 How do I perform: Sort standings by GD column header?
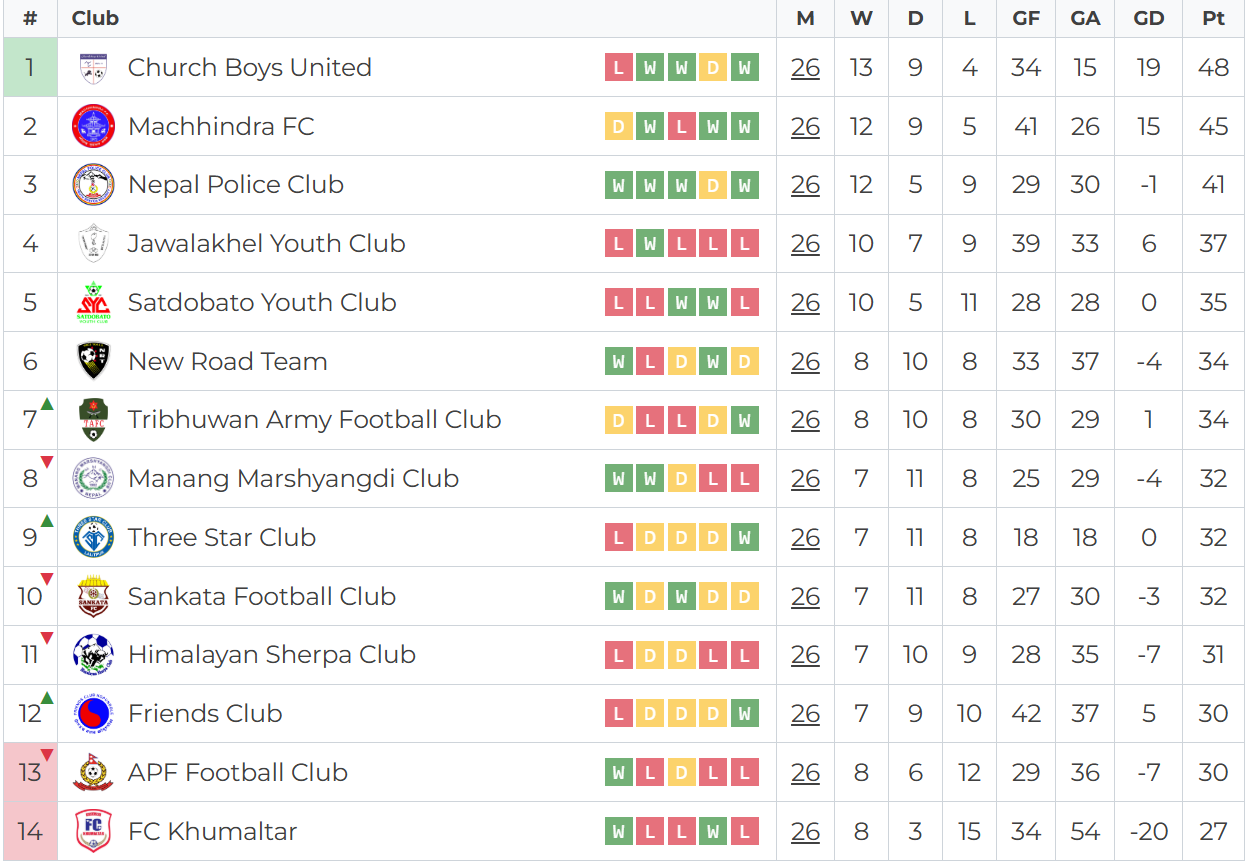tap(1148, 19)
